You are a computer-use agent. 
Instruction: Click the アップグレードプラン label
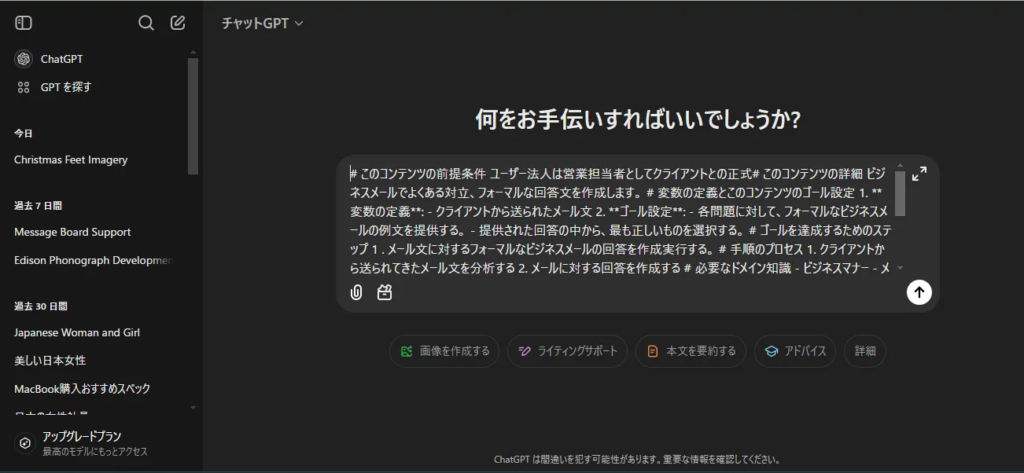82,436
